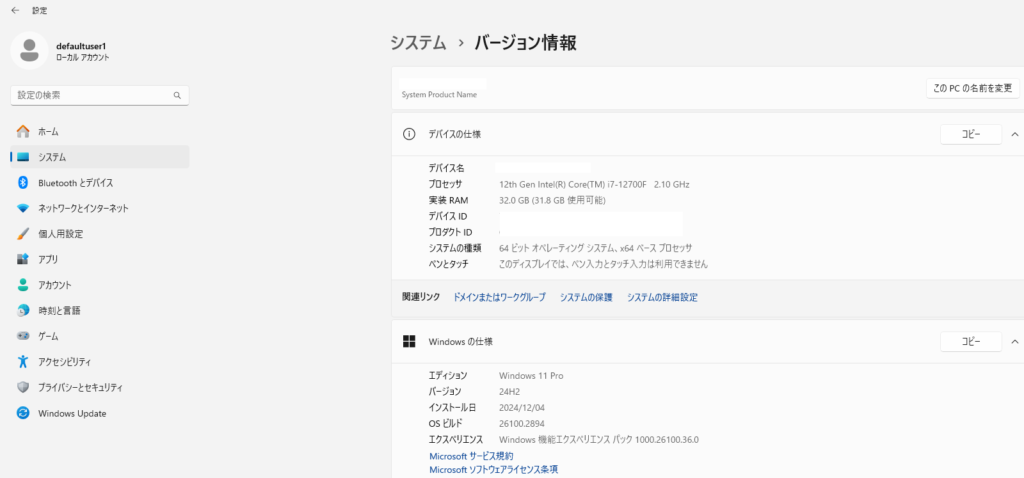Click the 個人用設定 paintbrush icon
Image resolution: width=1024 pixels, height=478 pixels.
click(23, 234)
